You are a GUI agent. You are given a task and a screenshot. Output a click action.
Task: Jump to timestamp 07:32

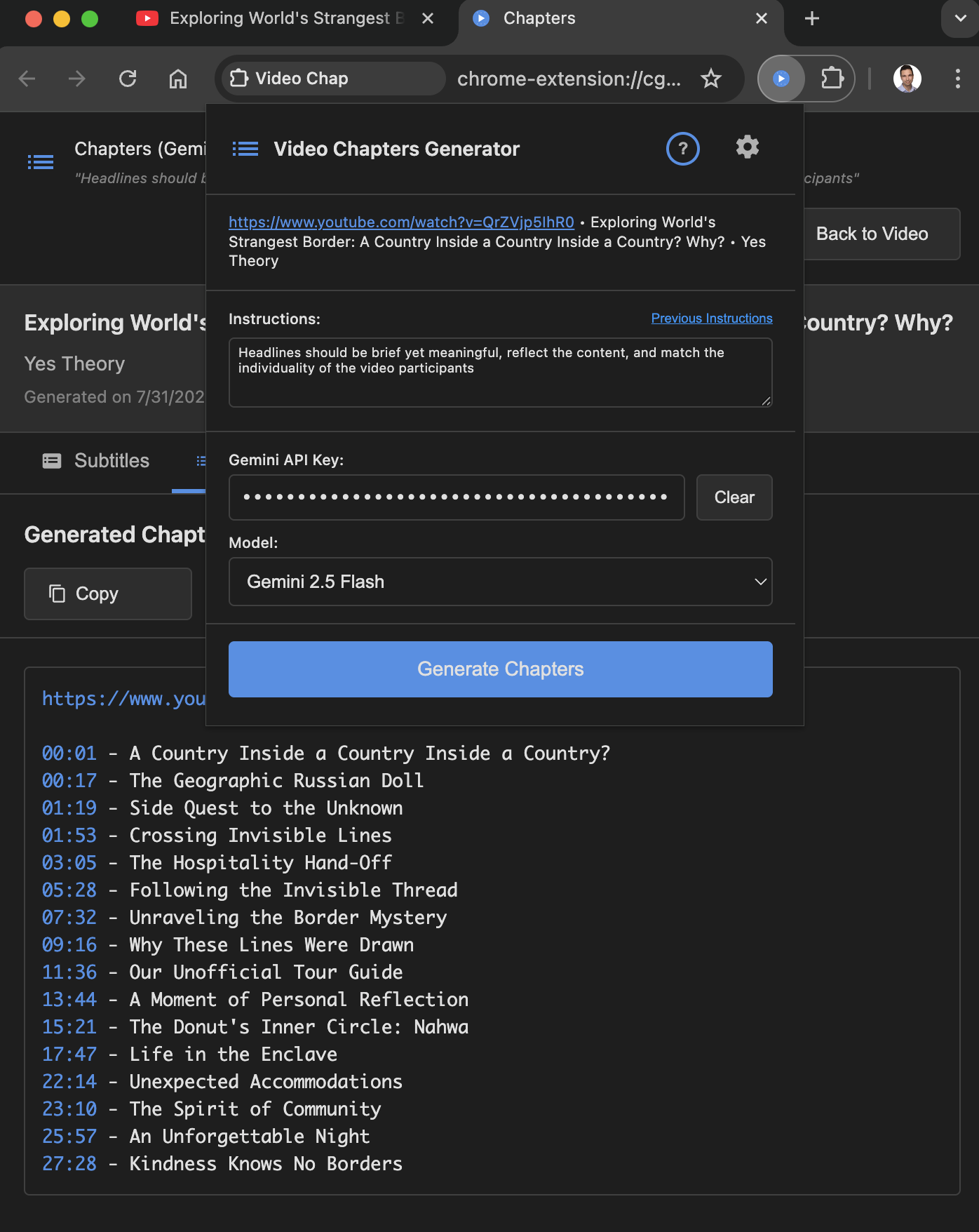[69, 918]
